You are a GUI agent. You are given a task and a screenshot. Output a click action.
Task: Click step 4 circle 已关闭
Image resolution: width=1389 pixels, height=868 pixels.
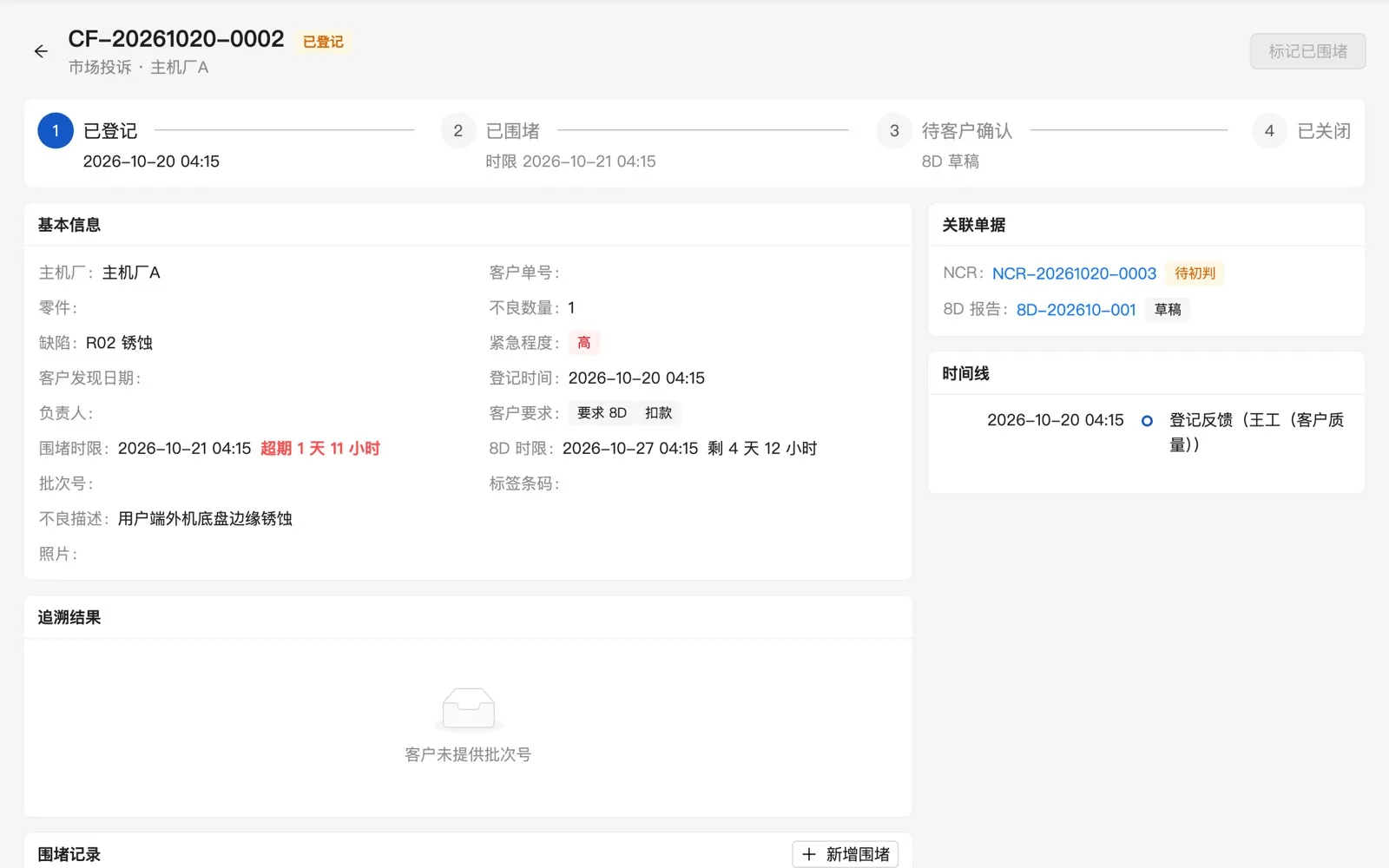click(x=1269, y=131)
